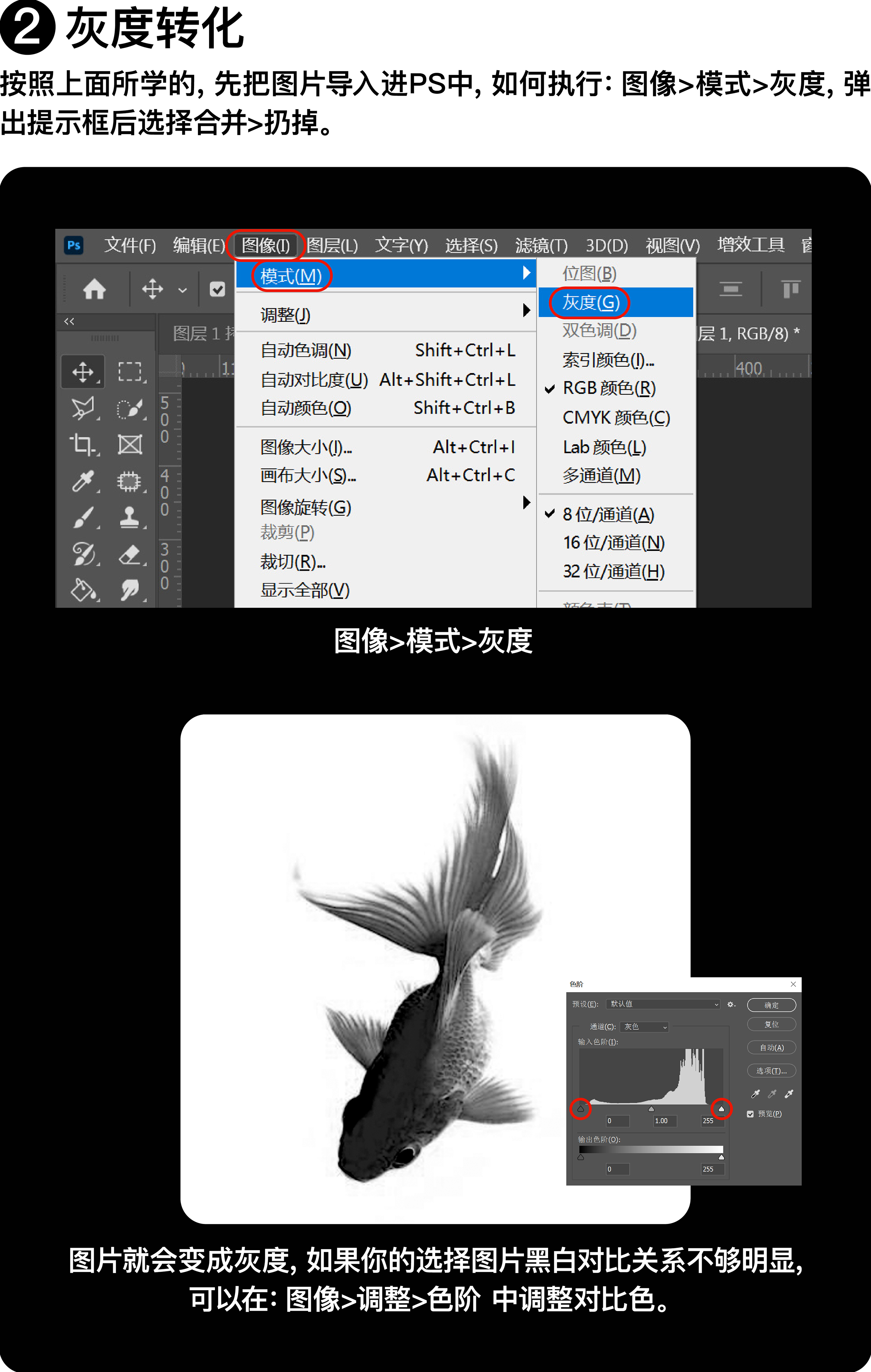Close the 色阶 dialog
The width and height of the screenshot is (871, 1372).
pyautogui.click(x=793, y=984)
